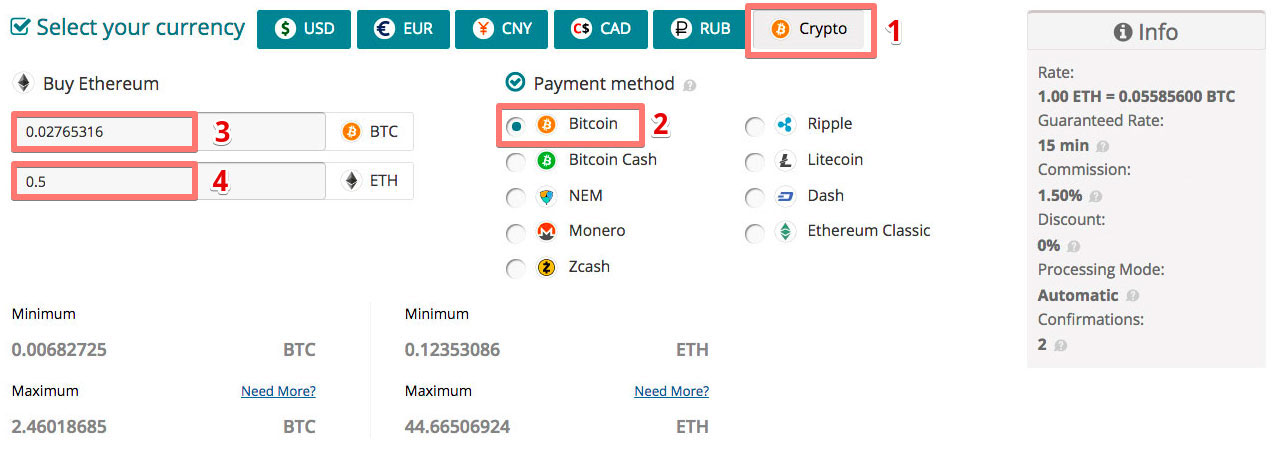Switch to the USD currency tab
Image resolution: width=1286 pixels, height=456 pixels.
coord(303,29)
